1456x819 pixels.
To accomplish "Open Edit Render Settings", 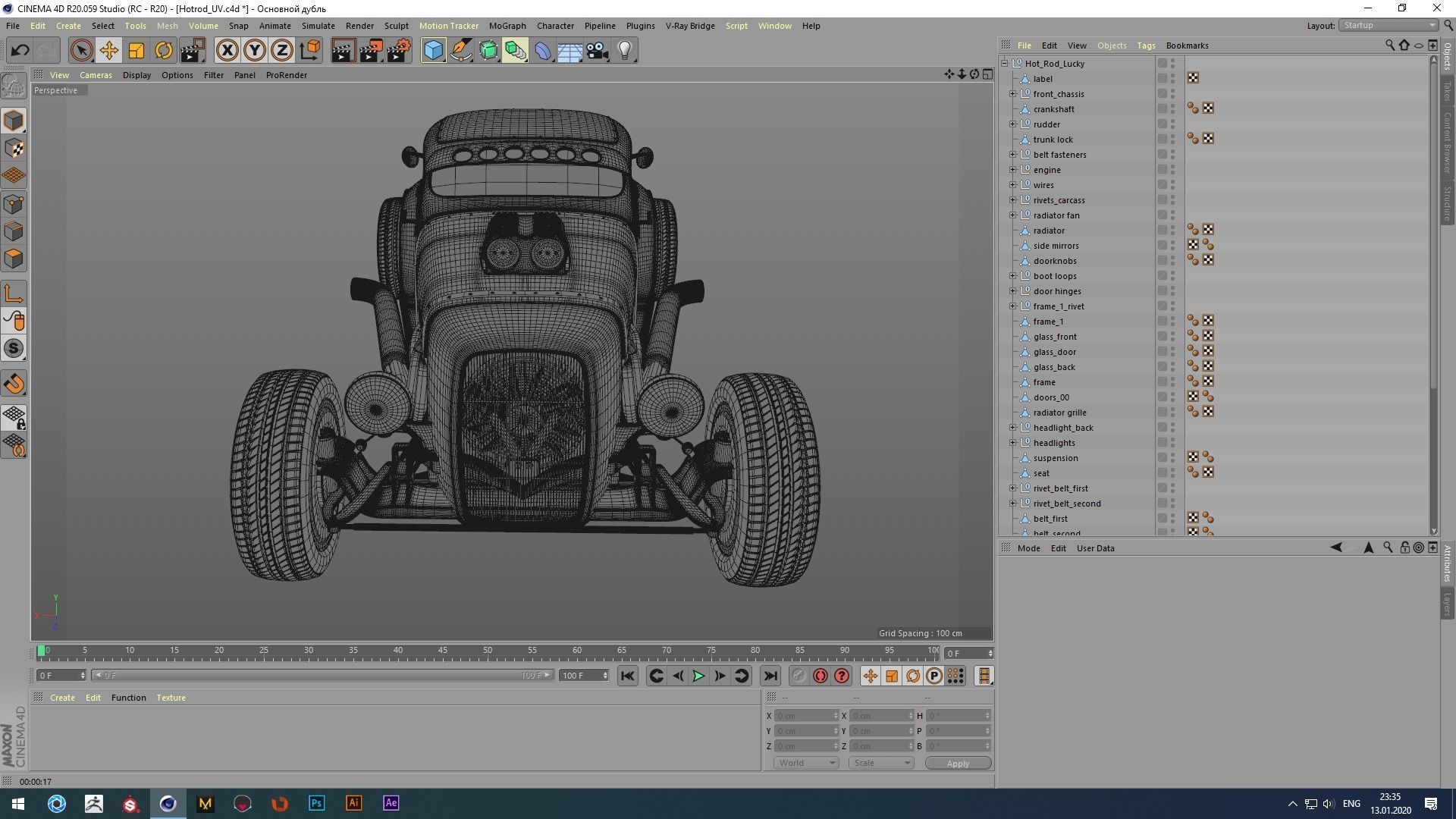I will pyautogui.click(x=398, y=51).
